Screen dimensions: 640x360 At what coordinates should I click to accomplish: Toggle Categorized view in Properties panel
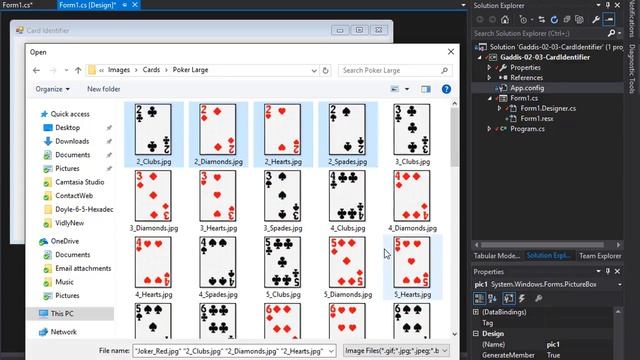point(480,298)
